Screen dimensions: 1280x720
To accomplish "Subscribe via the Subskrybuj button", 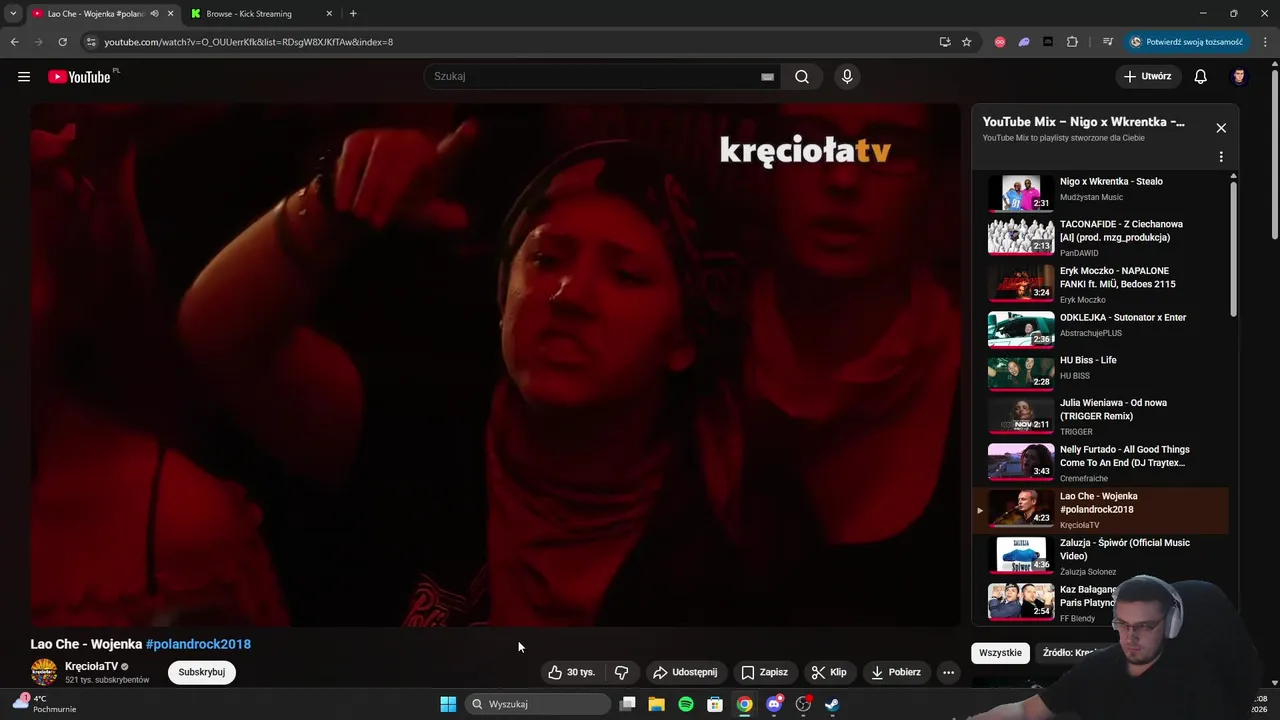I will [x=201, y=672].
